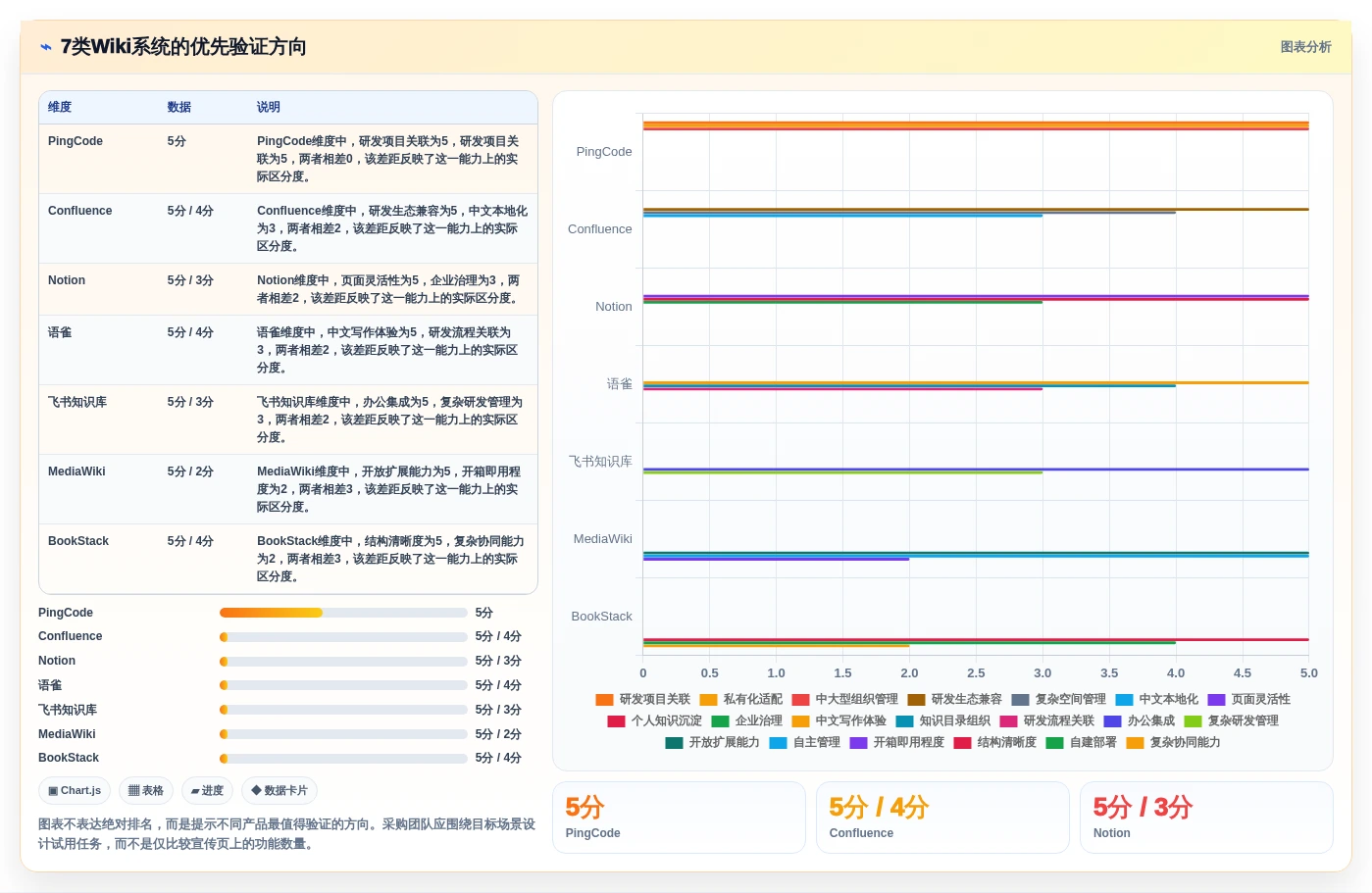
Task: Click the BookStack progress bar
Action: tap(343, 759)
